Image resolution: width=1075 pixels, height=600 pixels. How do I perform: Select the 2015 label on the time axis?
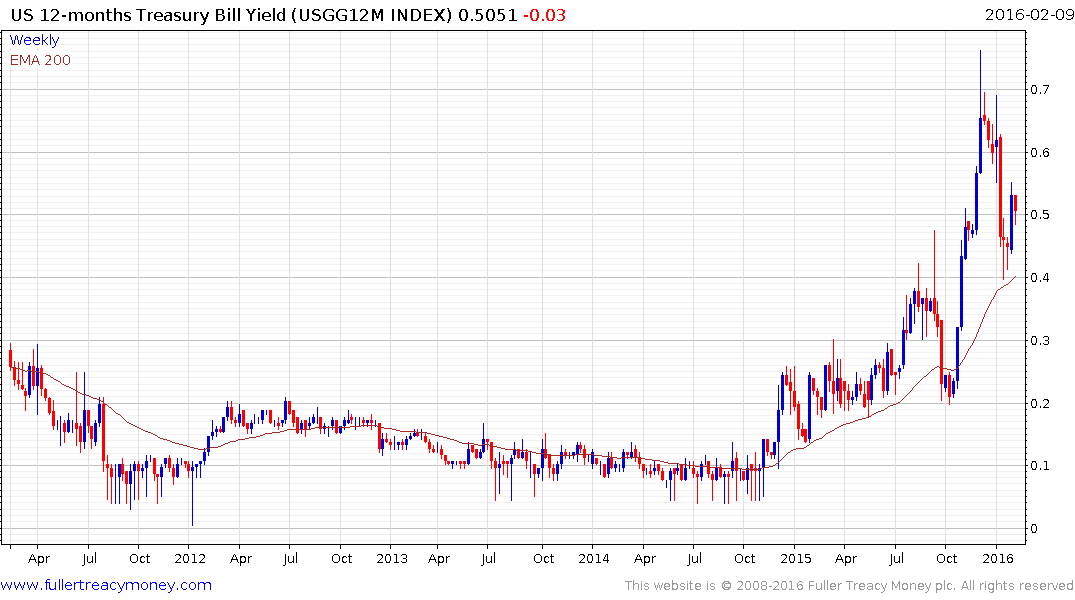[x=795, y=558]
